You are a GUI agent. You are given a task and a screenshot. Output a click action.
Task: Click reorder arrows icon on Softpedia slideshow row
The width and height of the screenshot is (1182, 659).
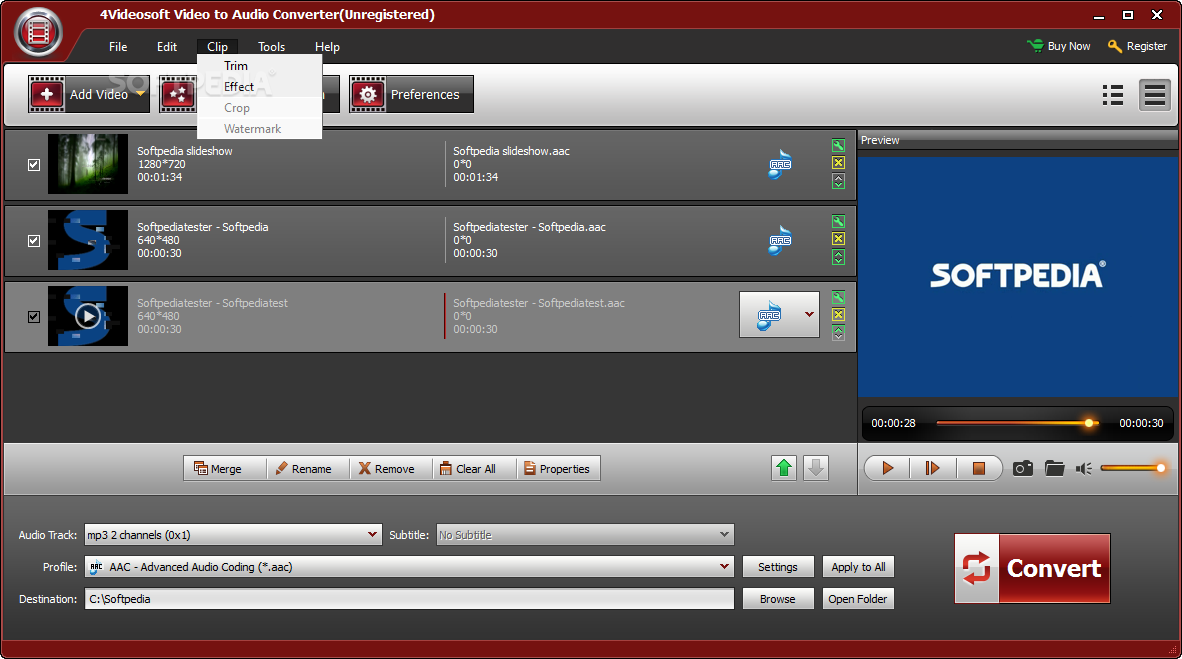pyautogui.click(x=838, y=181)
